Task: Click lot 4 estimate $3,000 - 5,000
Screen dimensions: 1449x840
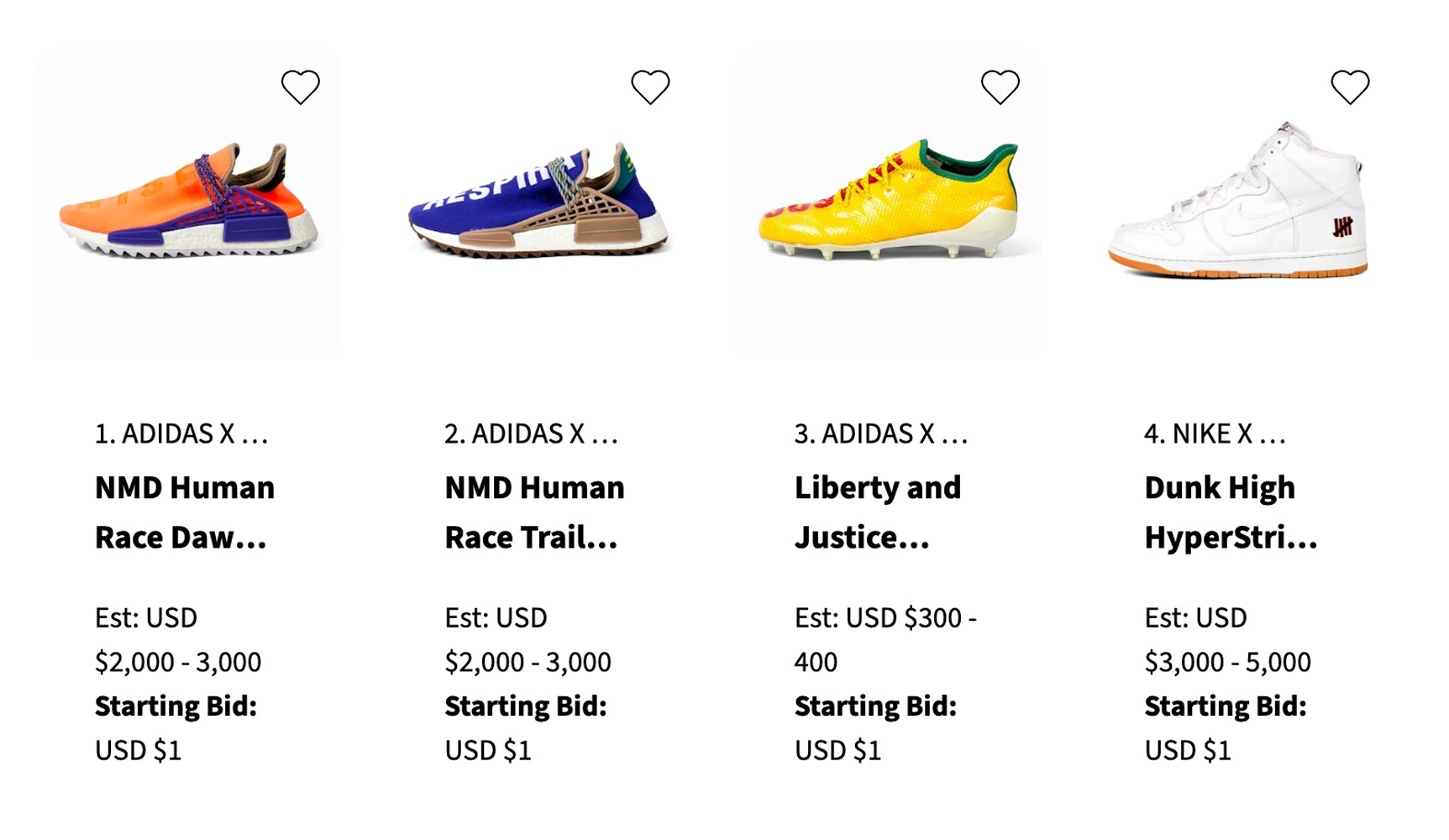Action: [1227, 661]
